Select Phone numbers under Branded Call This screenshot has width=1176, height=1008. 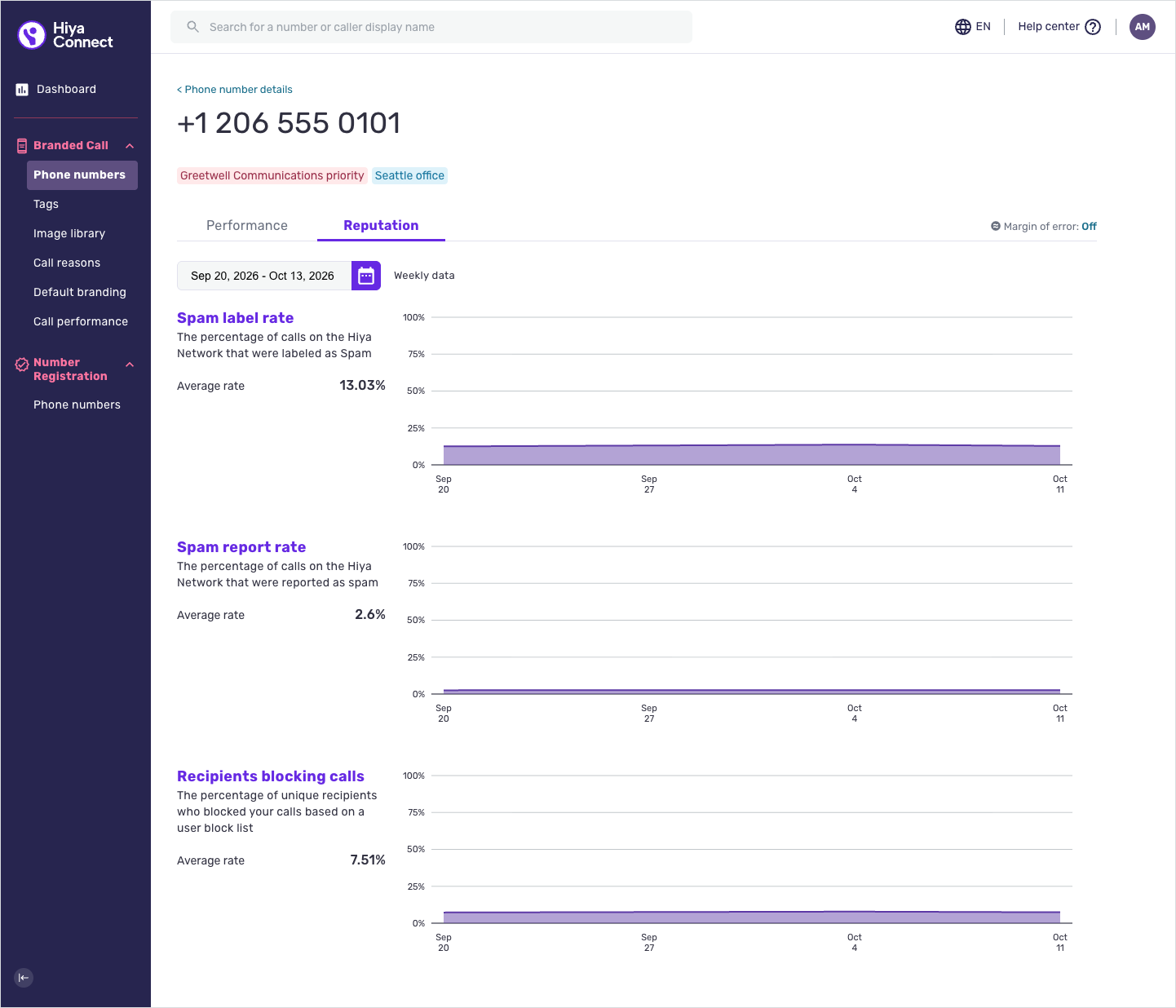82,175
